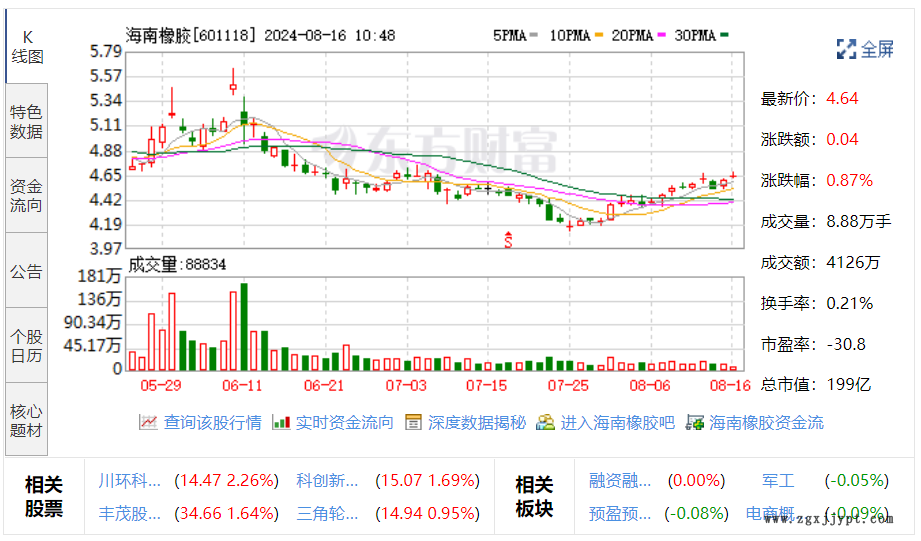Click the 05-29 date axis label
Screen dimensions: 921x541
160,386
